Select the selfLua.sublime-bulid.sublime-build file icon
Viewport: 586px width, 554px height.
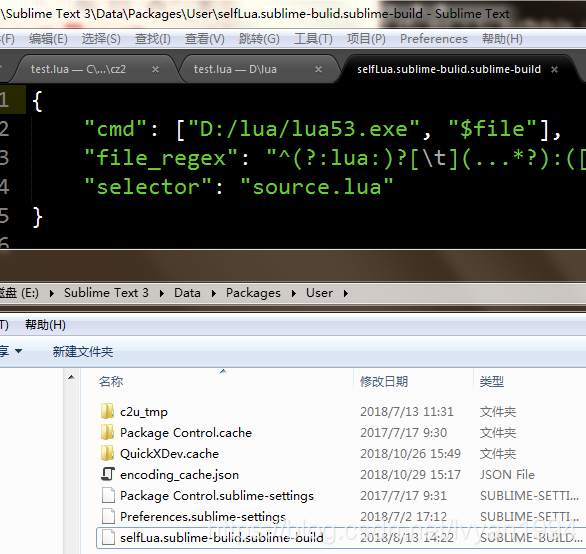tap(108, 538)
